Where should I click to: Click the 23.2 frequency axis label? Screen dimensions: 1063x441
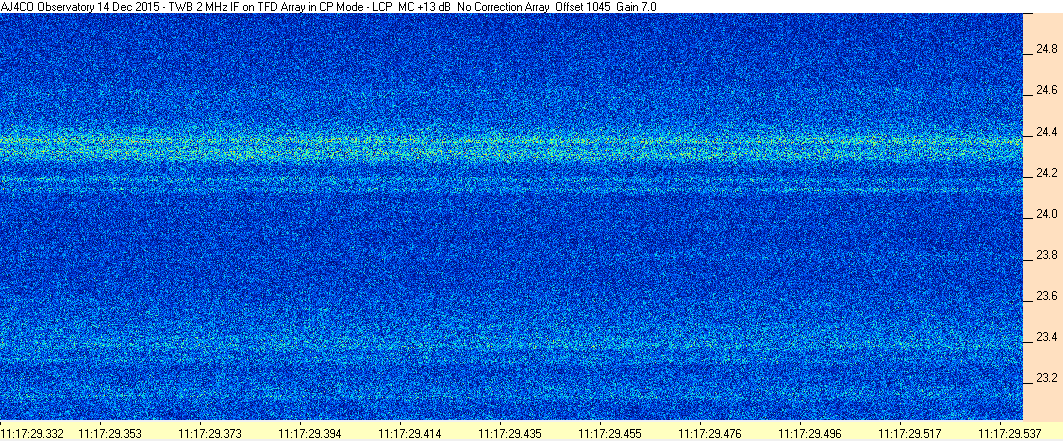pyautogui.click(x=1047, y=378)
